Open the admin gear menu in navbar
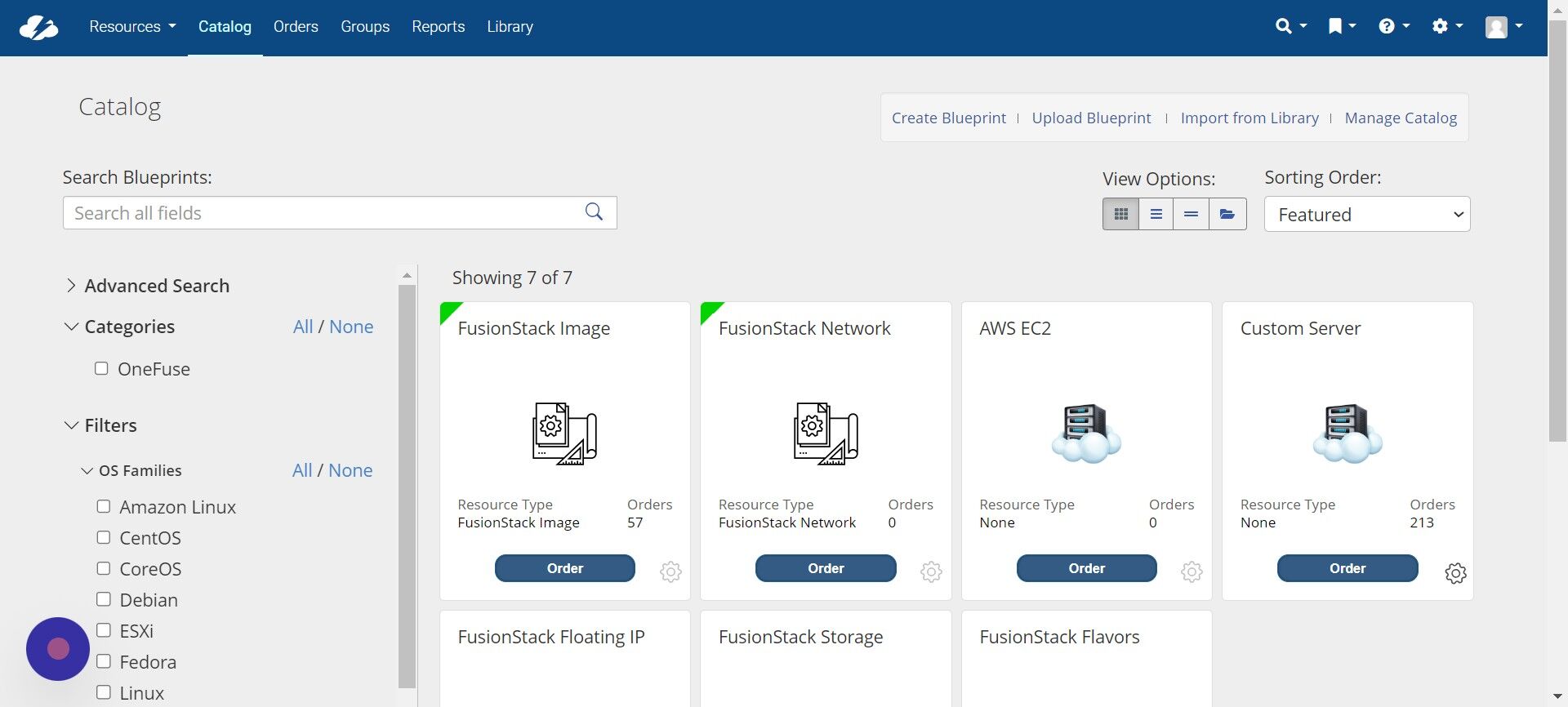This screenshot has height=707, width=1568. (1447, 26)
